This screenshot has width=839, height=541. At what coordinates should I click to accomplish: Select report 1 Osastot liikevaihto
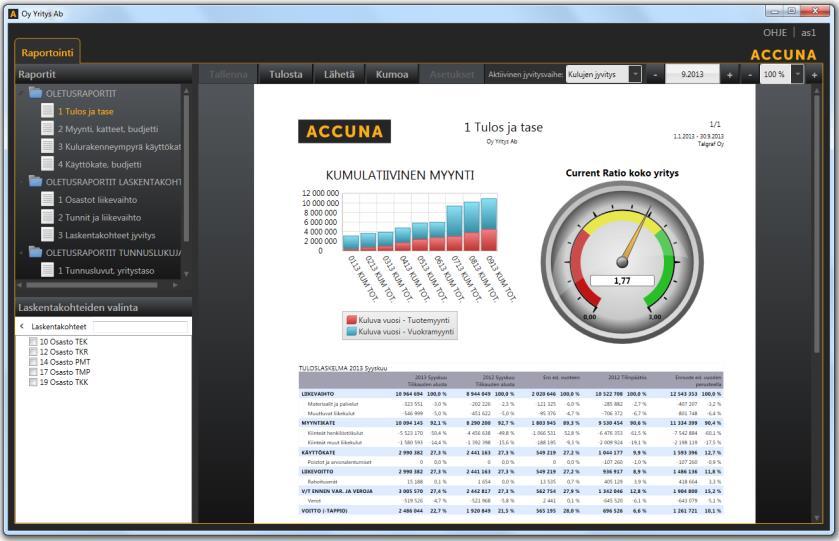coord(97,200)
